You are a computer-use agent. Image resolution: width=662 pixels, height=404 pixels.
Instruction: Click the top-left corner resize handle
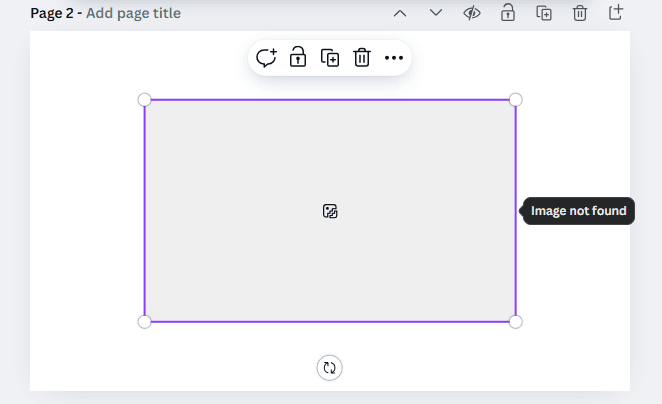click(144, 99)
